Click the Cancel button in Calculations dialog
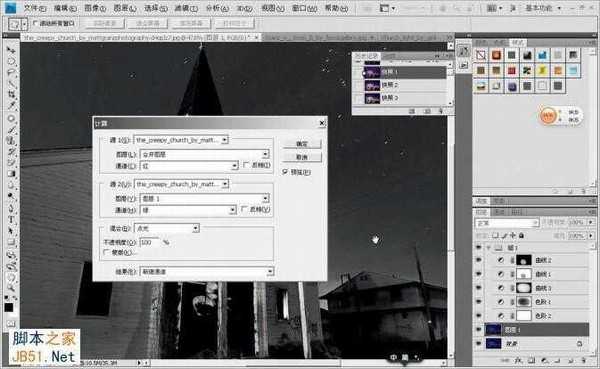The image size is (600, 369). click(x=302, y=157)
